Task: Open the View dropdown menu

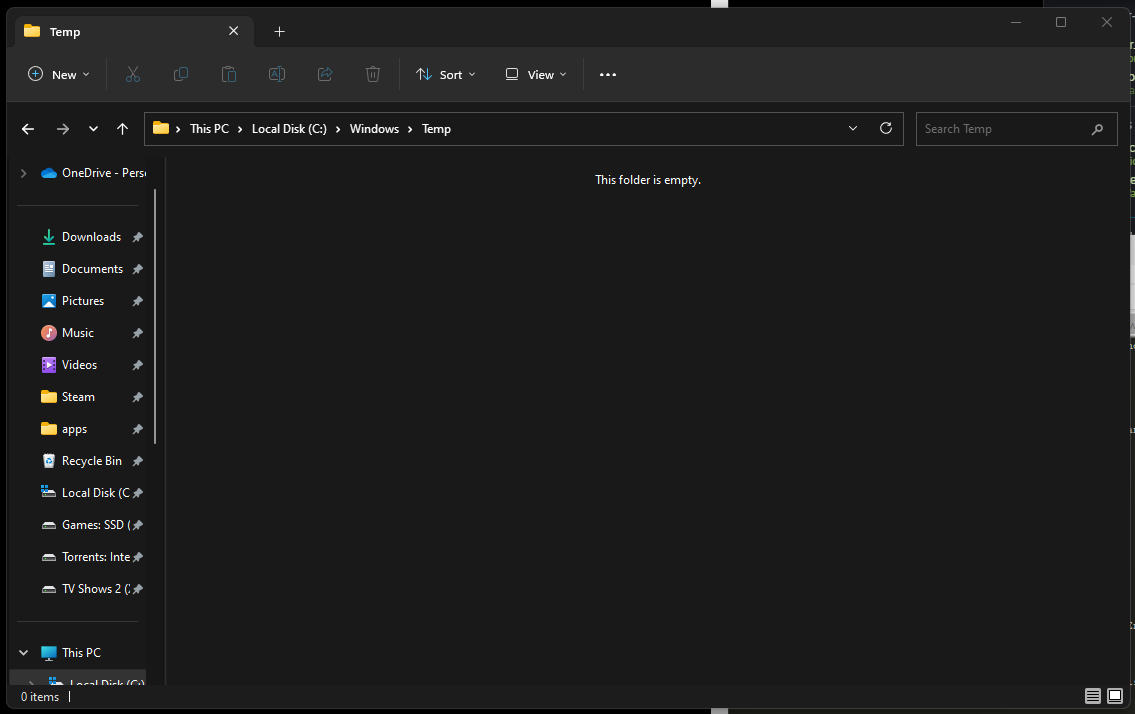Action: [536, 75]
